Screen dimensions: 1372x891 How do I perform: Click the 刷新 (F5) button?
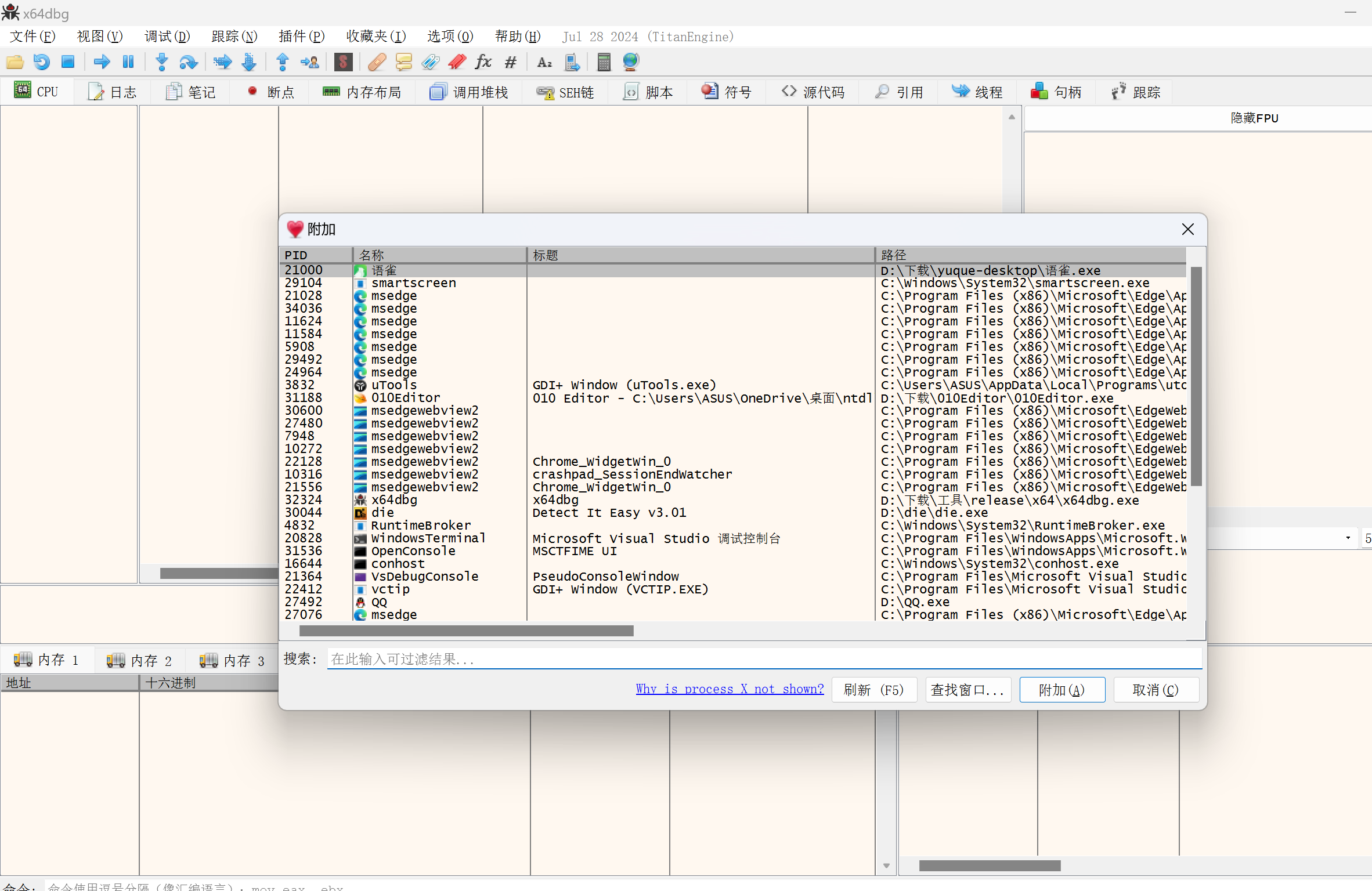pyautogui.click(x=874, y=690)
